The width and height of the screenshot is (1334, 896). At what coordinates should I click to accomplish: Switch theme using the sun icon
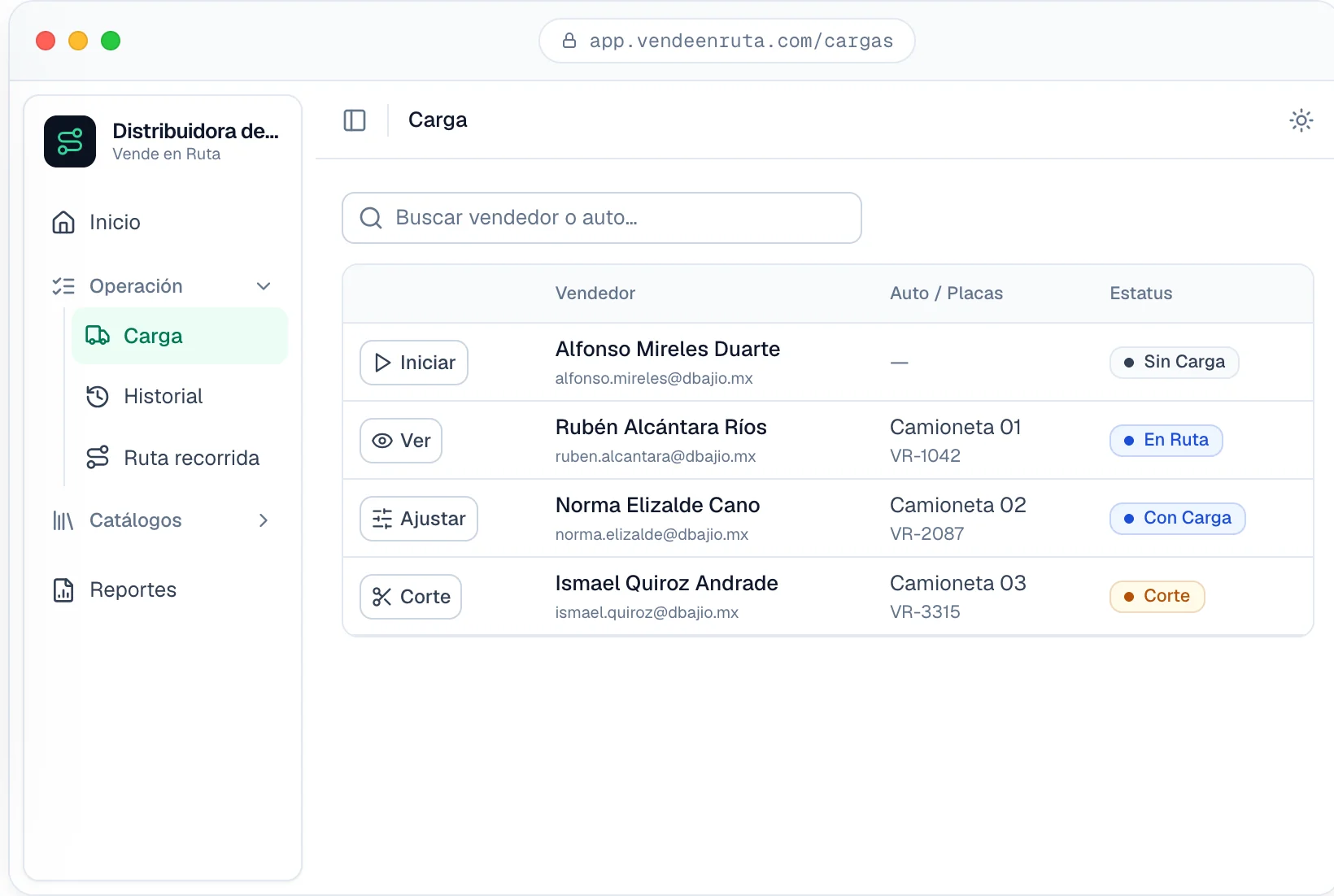[x=1301, y=120]
